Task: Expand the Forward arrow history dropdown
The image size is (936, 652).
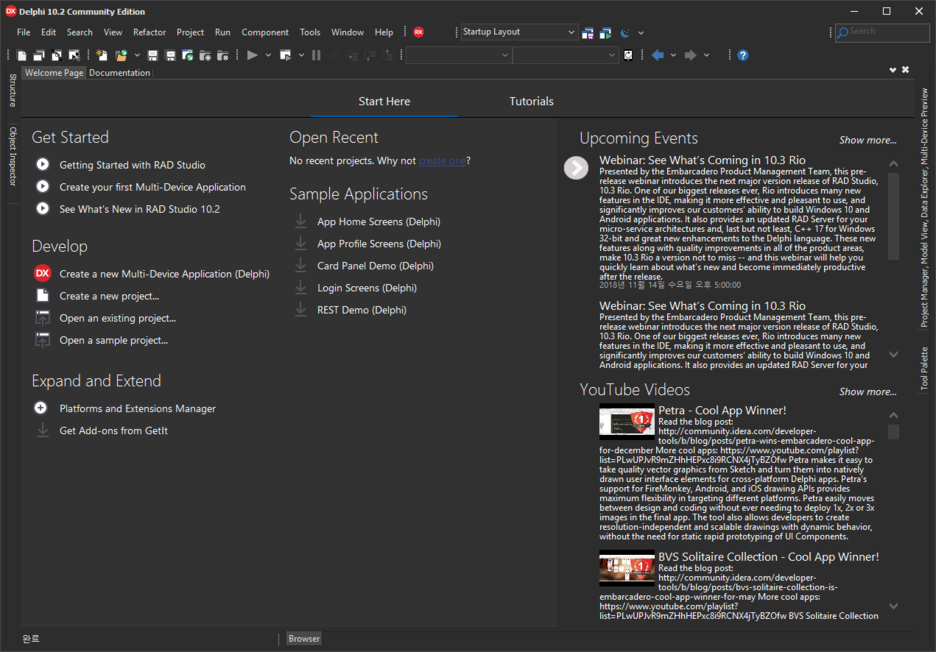Action: pyautogui.click(x=707, y=56)
